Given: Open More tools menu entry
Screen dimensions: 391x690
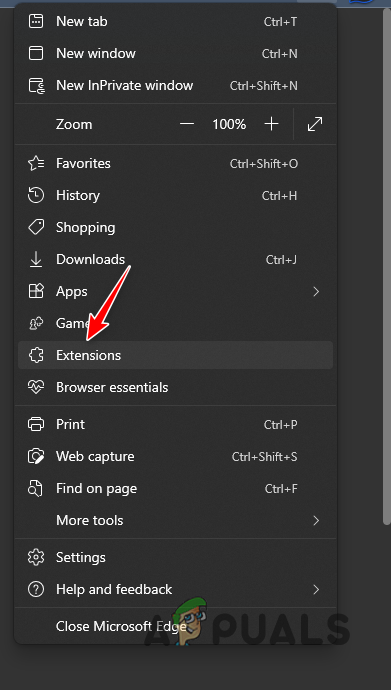Looking at the screenshot, I should click(x=175, y=521).
